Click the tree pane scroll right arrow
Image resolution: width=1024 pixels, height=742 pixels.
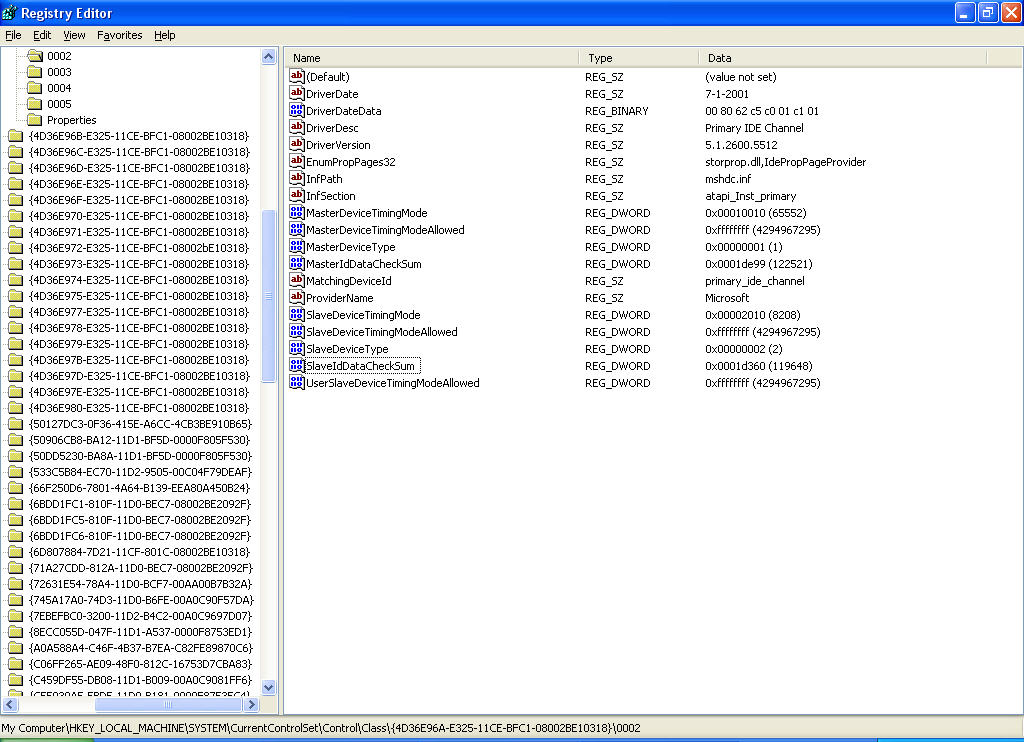point(251,704)
